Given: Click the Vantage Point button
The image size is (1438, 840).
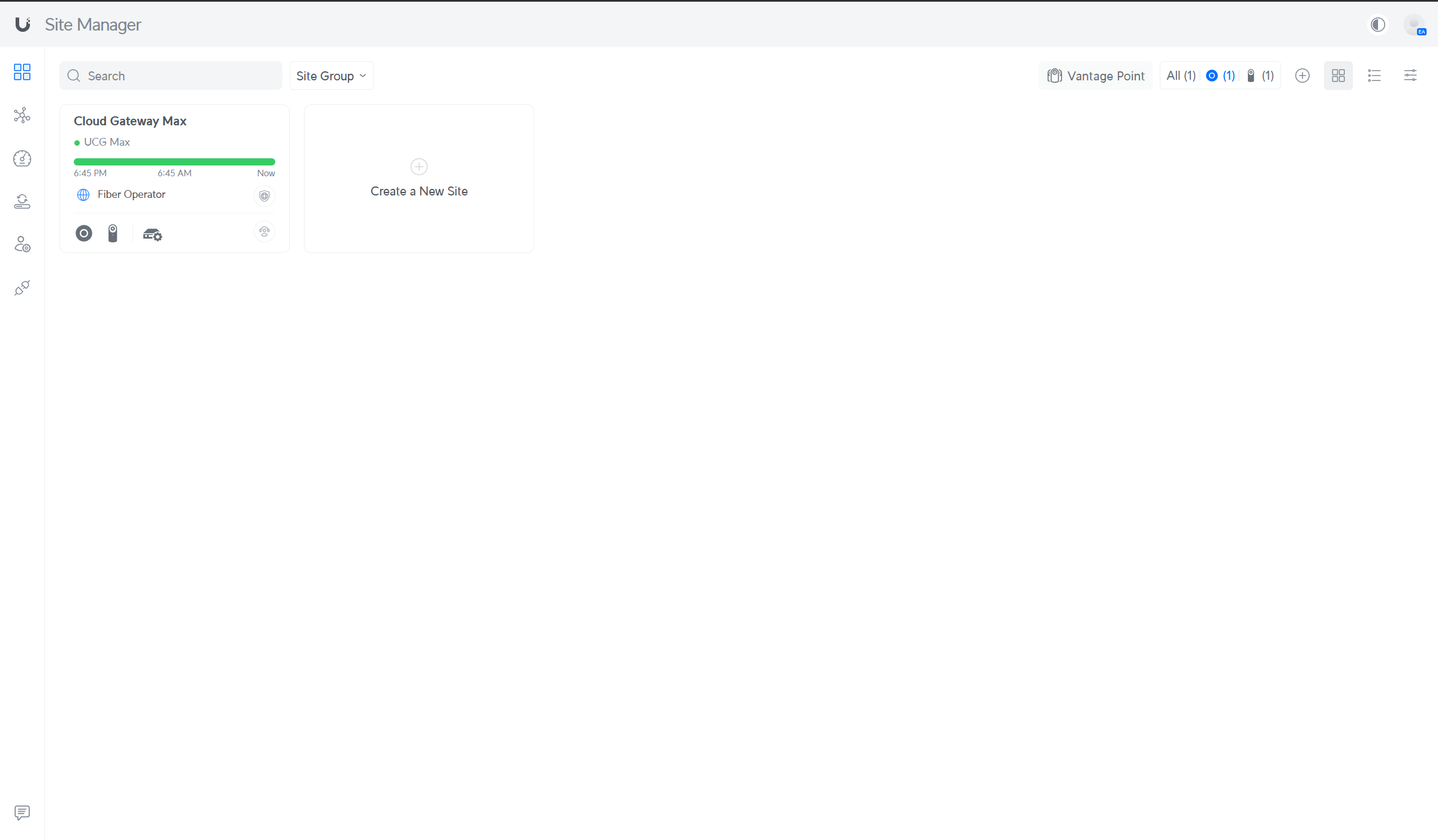Looking at the screenshot, I should [1096, 76].
